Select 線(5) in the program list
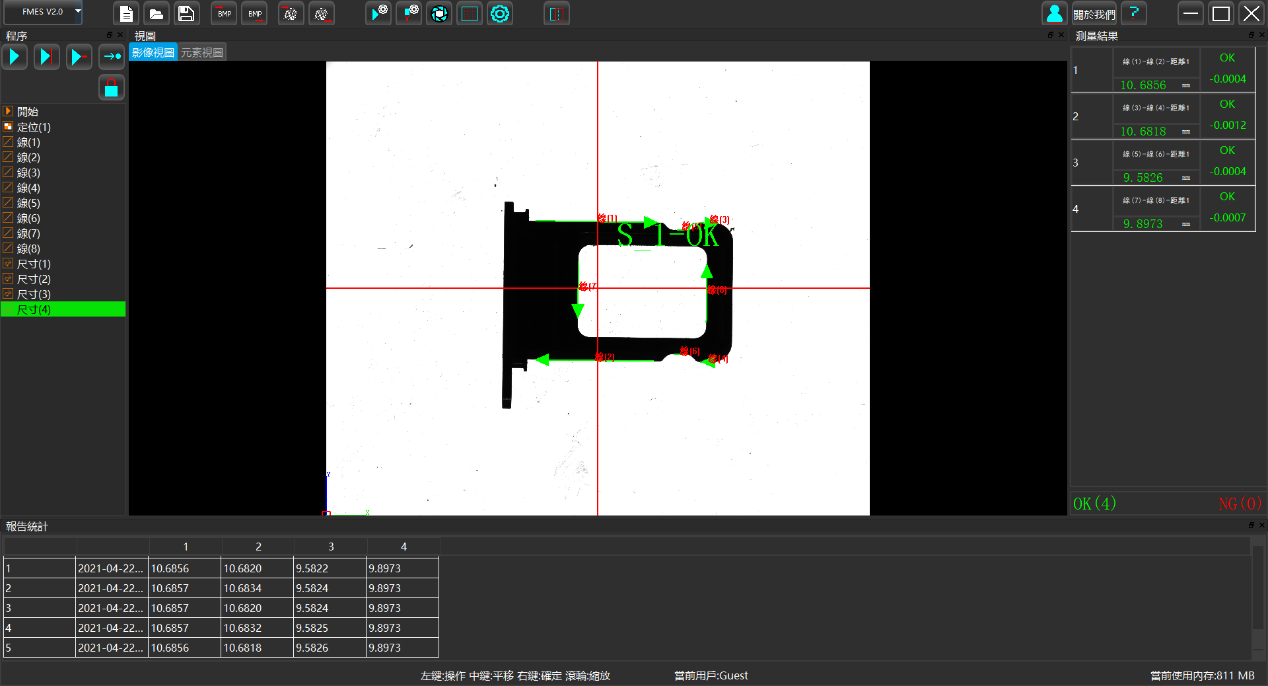The height and width of the screenshot is (686, 1268). click(x=29, y=203)
